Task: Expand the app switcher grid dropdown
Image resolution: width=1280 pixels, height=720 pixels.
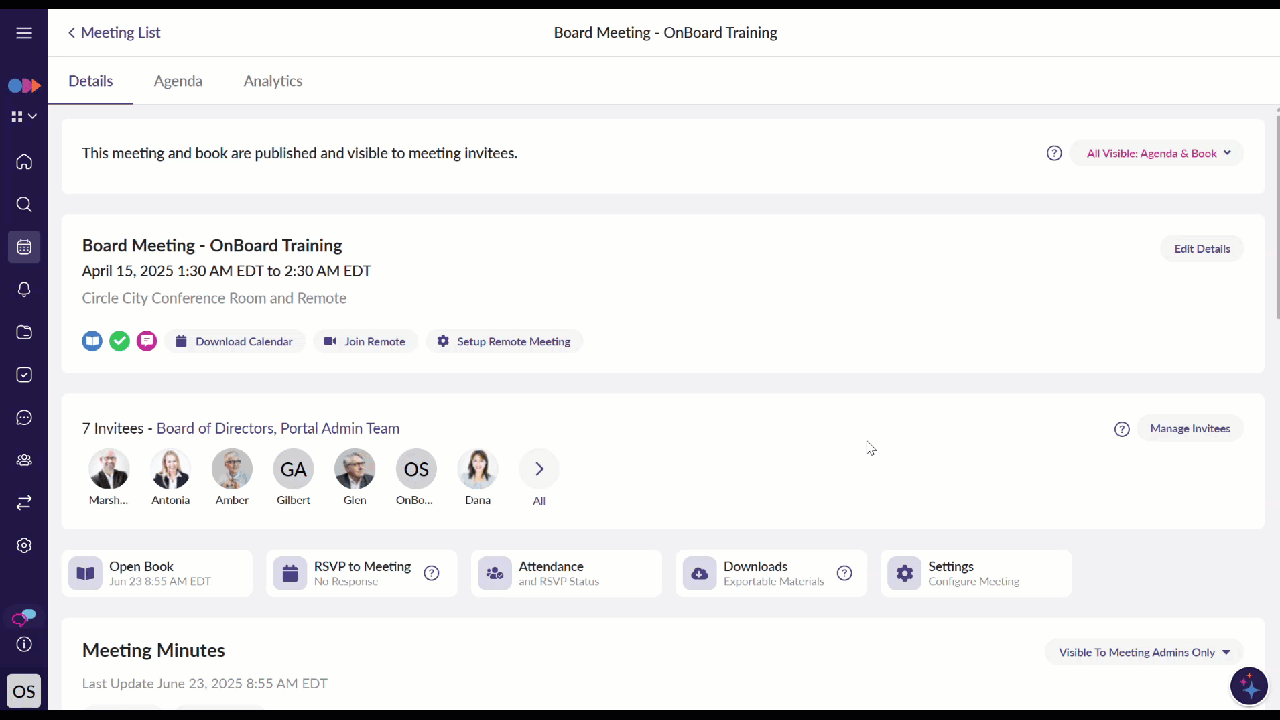Action: [24, 117]
